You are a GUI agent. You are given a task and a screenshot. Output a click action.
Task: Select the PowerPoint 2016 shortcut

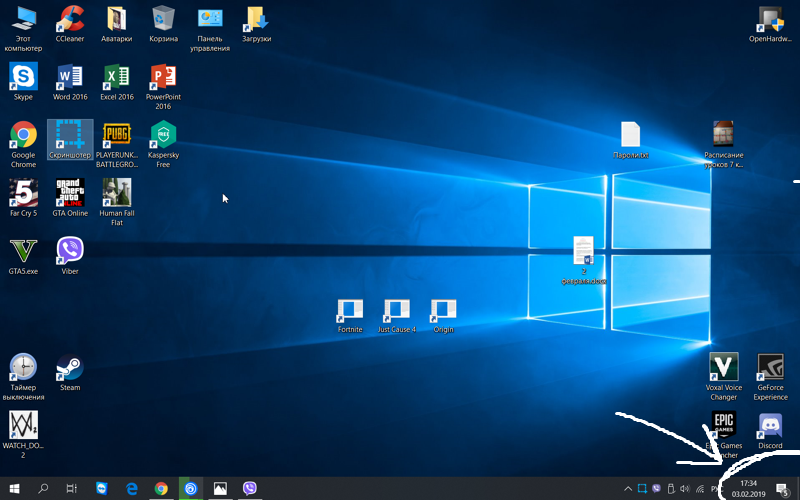(163, 87)
